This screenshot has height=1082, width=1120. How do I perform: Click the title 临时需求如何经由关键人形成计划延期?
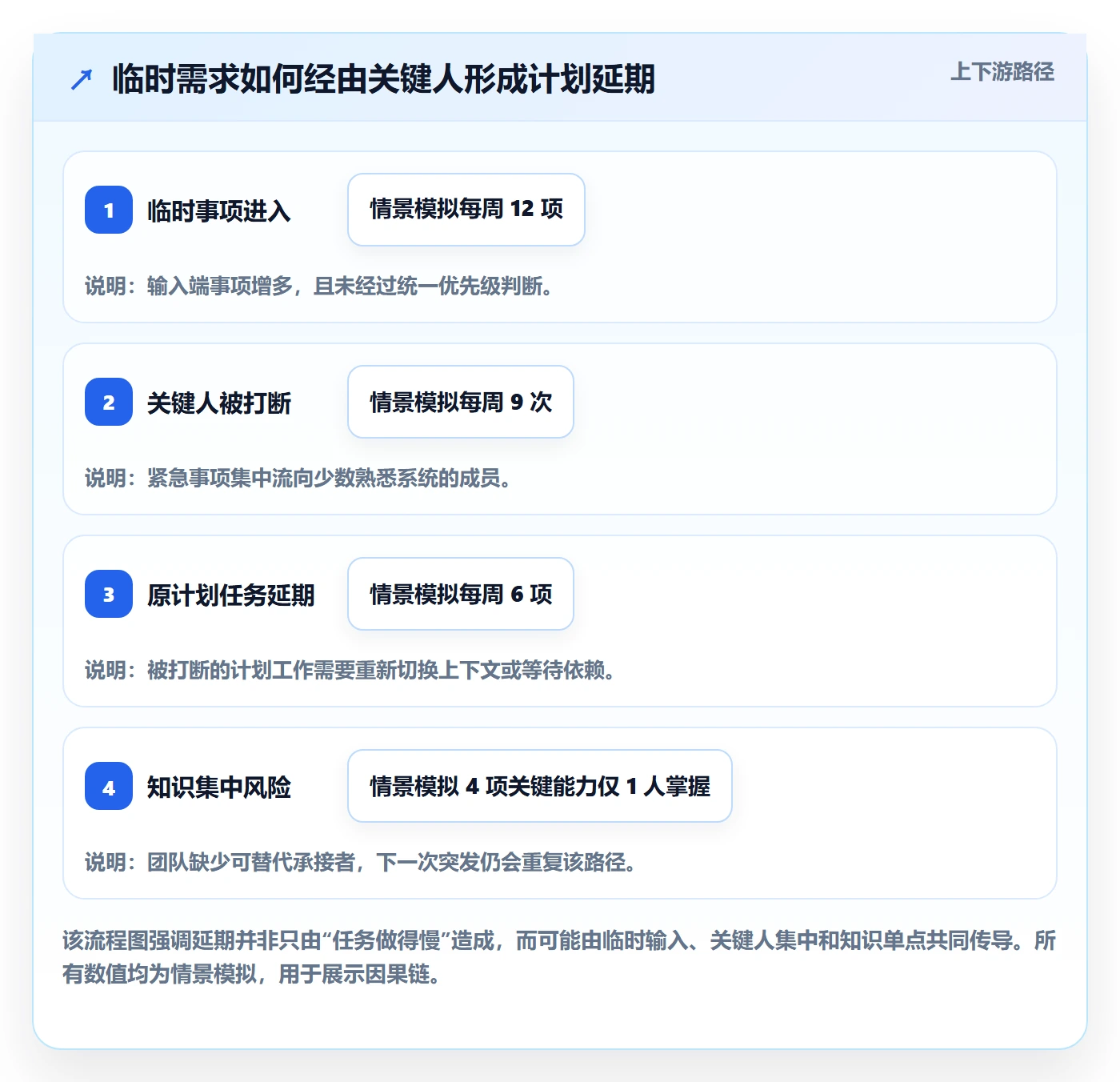(383, 79)
